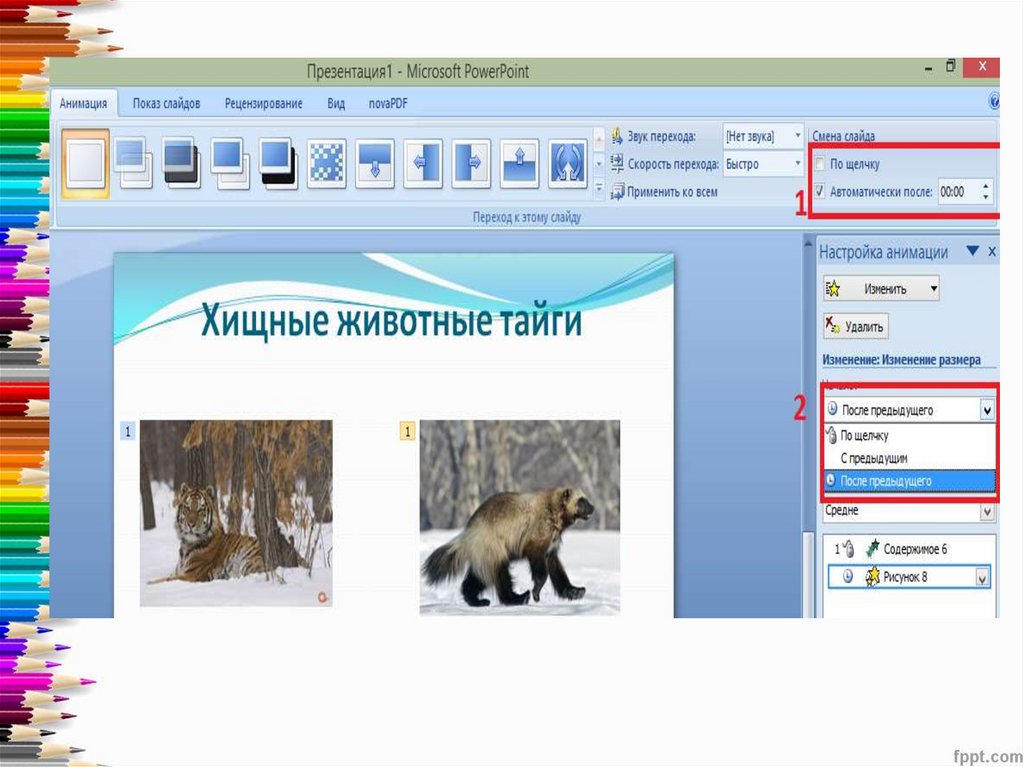
Task: Click the green star icon of Содержимое 6
Action: click(x=872, y=548)
